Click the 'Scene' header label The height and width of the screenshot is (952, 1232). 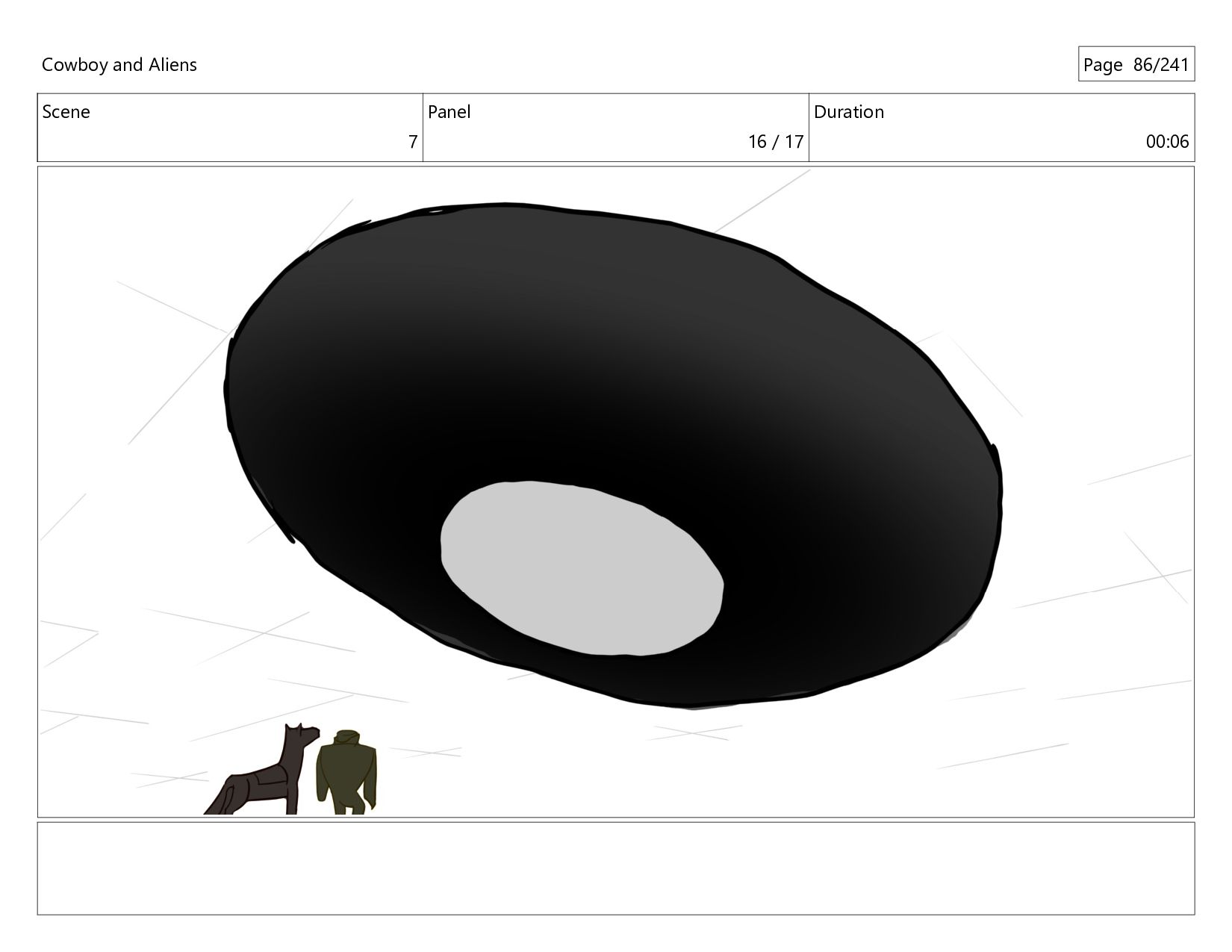click(x=66, y=112)
